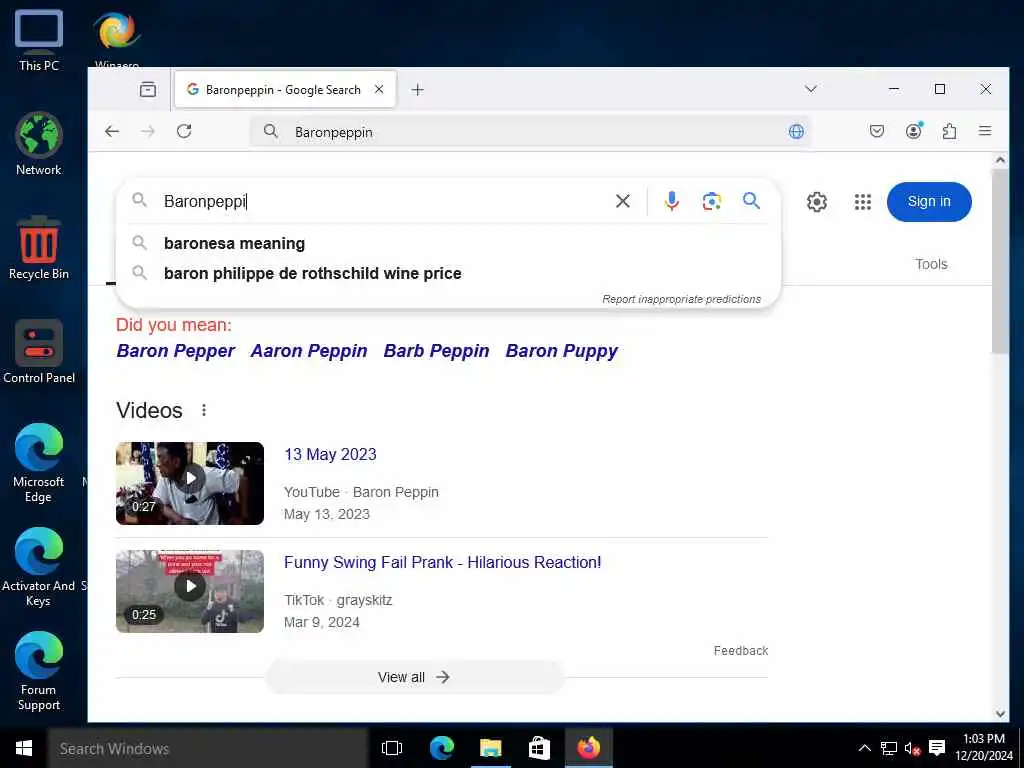This screenshot has height=768, width=1024.
Task: Click the page vertical scrollbar thumb
Action: pos(1000,261)
